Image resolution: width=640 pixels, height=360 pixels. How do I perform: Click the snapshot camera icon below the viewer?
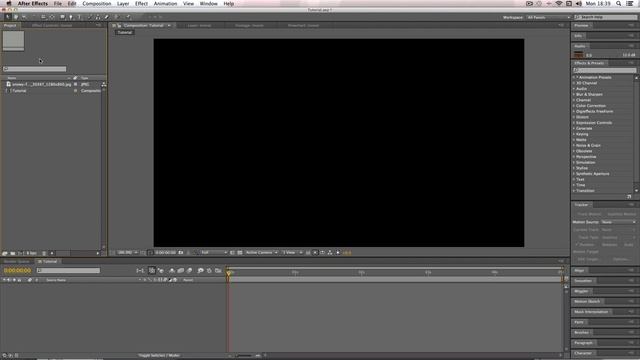(181, 253)
